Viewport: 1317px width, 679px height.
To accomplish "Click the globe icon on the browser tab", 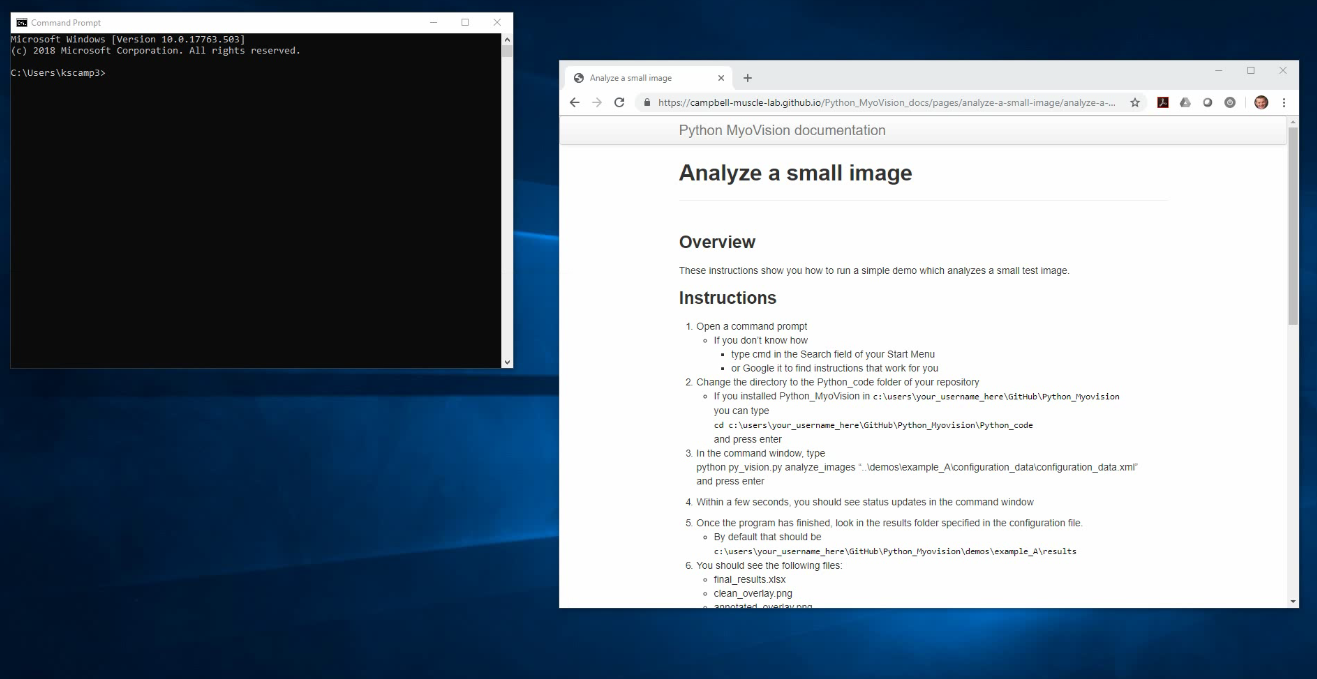I will point(578,77).
